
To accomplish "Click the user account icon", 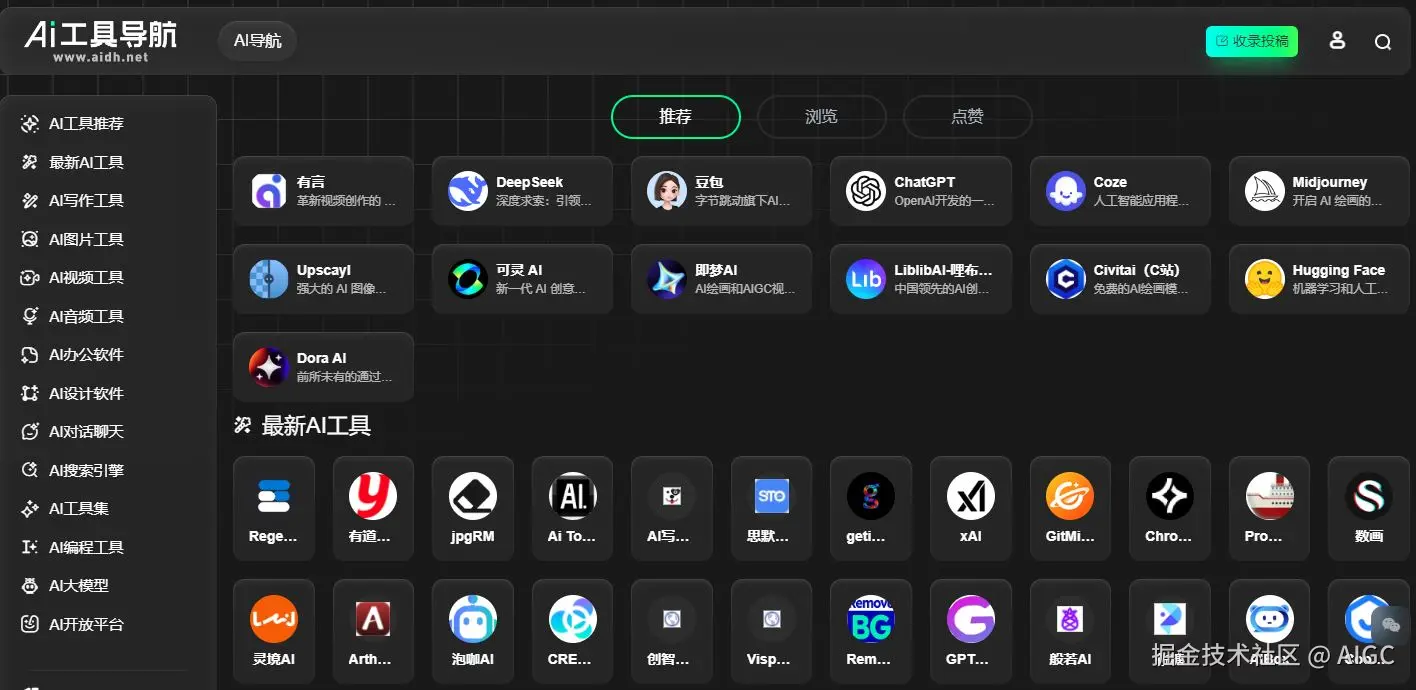I will click(x=1337, y=41).
